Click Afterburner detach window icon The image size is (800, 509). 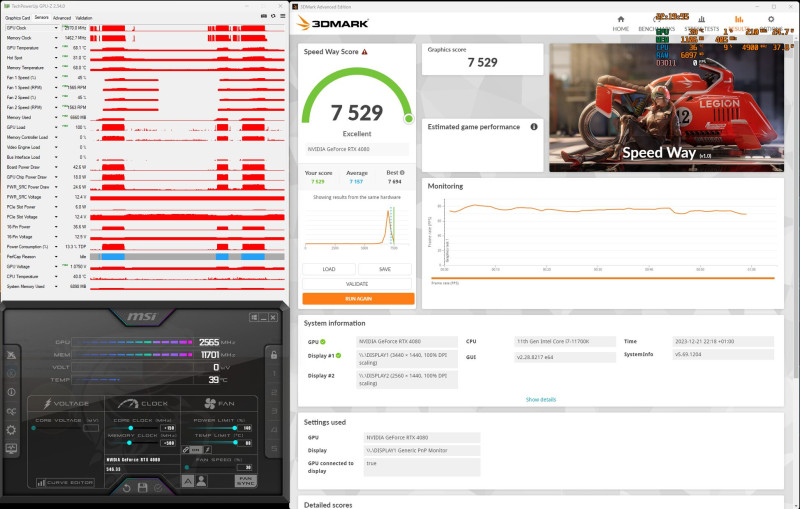pos(254,317)
